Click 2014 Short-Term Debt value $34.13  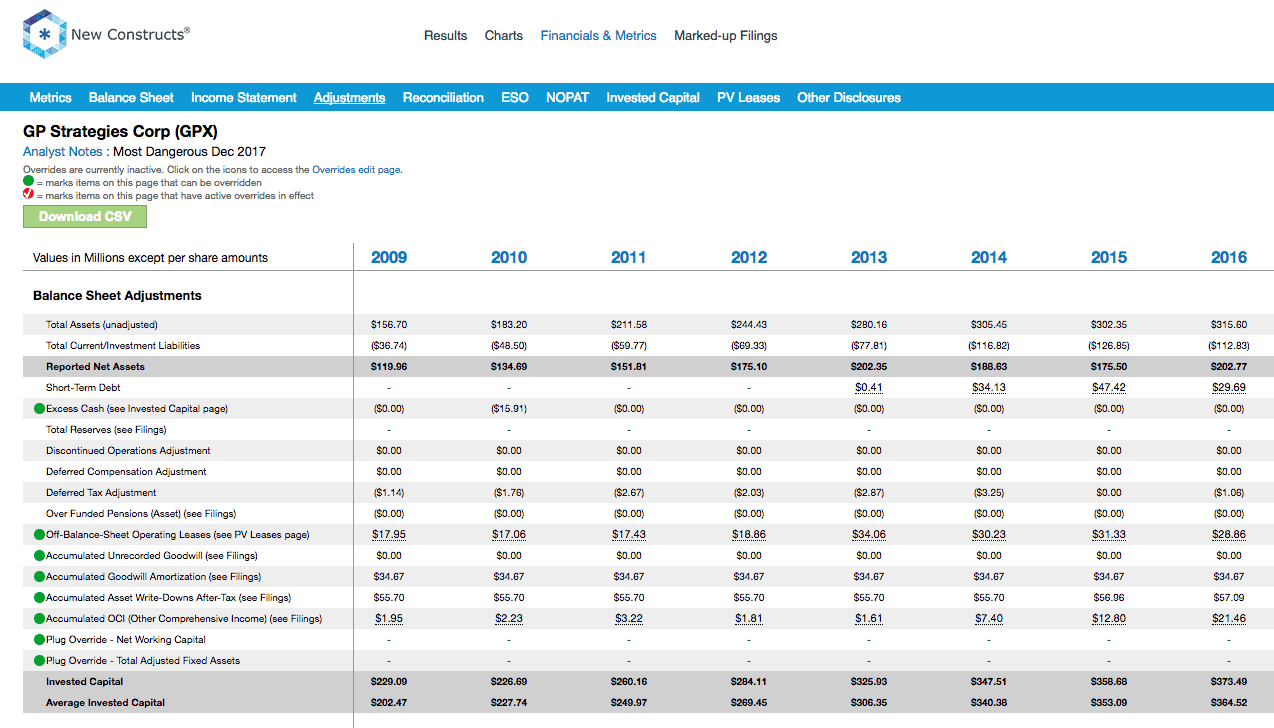[989, 388]
